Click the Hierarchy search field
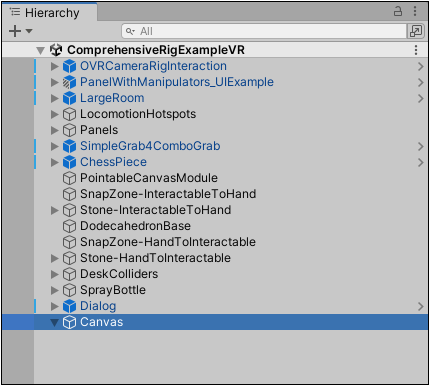Image resolution: width=430 pixels, height=386 pixels. coord(264,31)
